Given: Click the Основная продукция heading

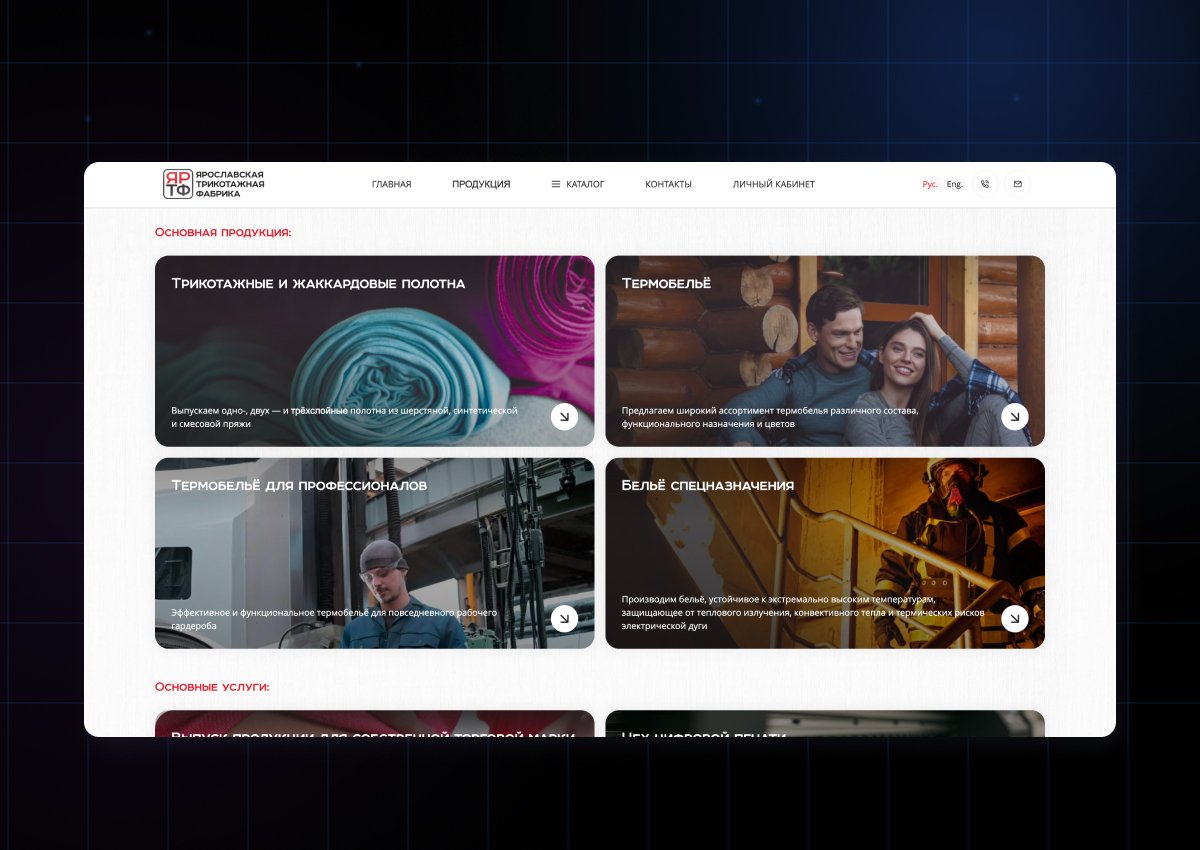Looking at the screenshot, I should point(223,232).
